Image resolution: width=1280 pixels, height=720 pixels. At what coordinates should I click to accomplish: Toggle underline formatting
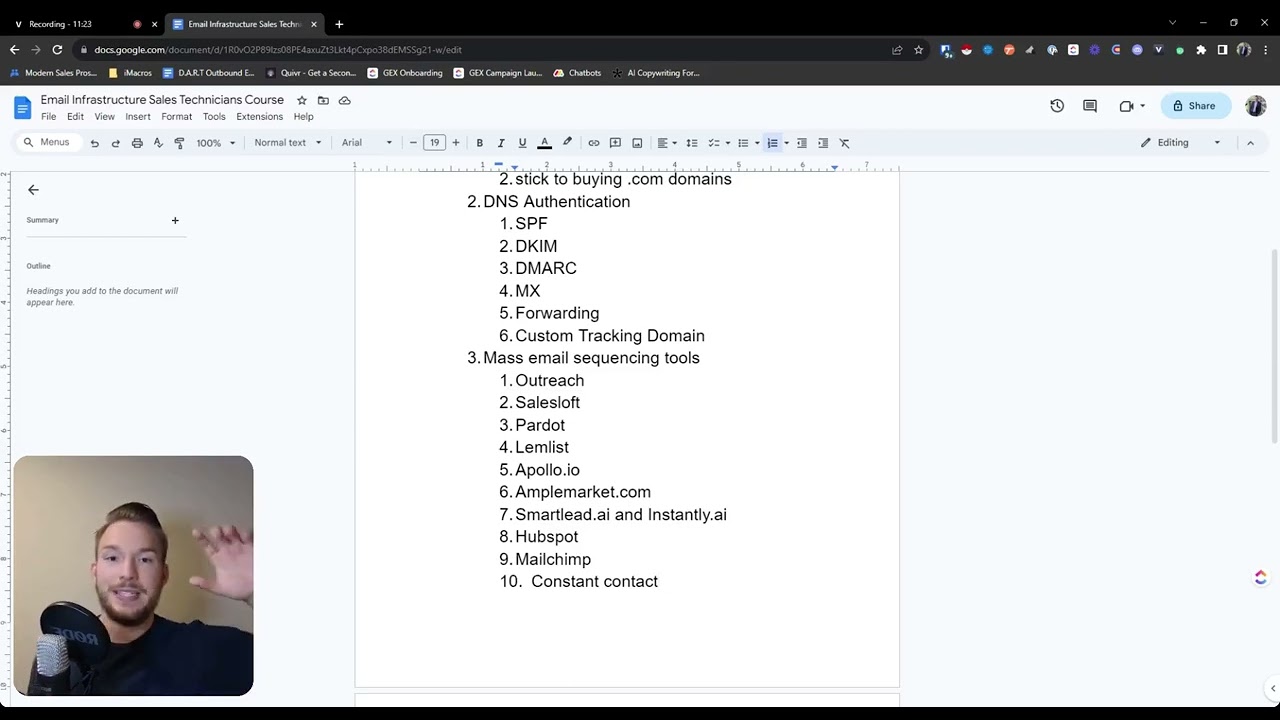tap(522, 143)
